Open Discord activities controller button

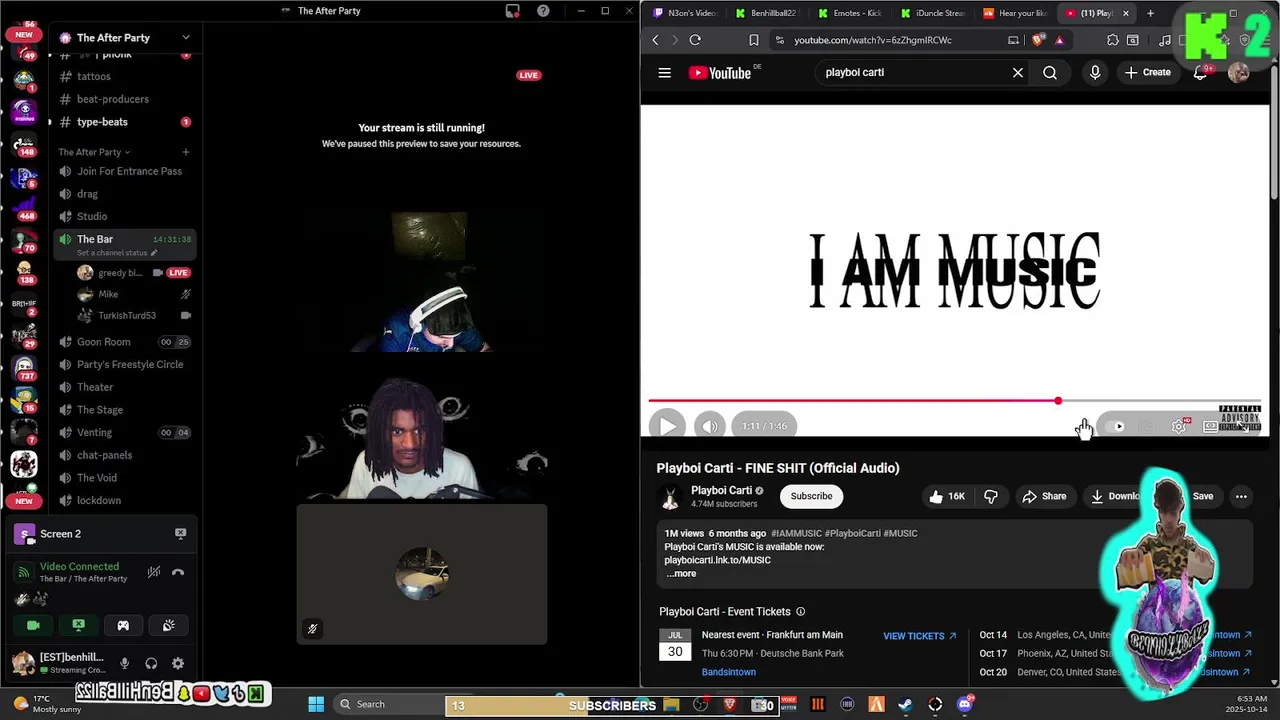point(123,625)
